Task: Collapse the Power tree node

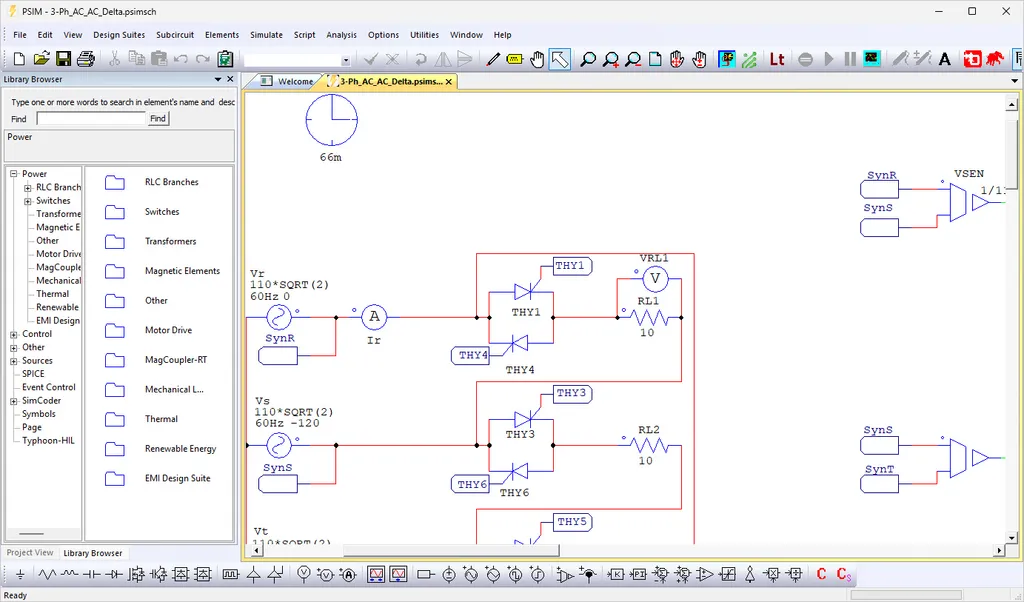Action: 14,174
